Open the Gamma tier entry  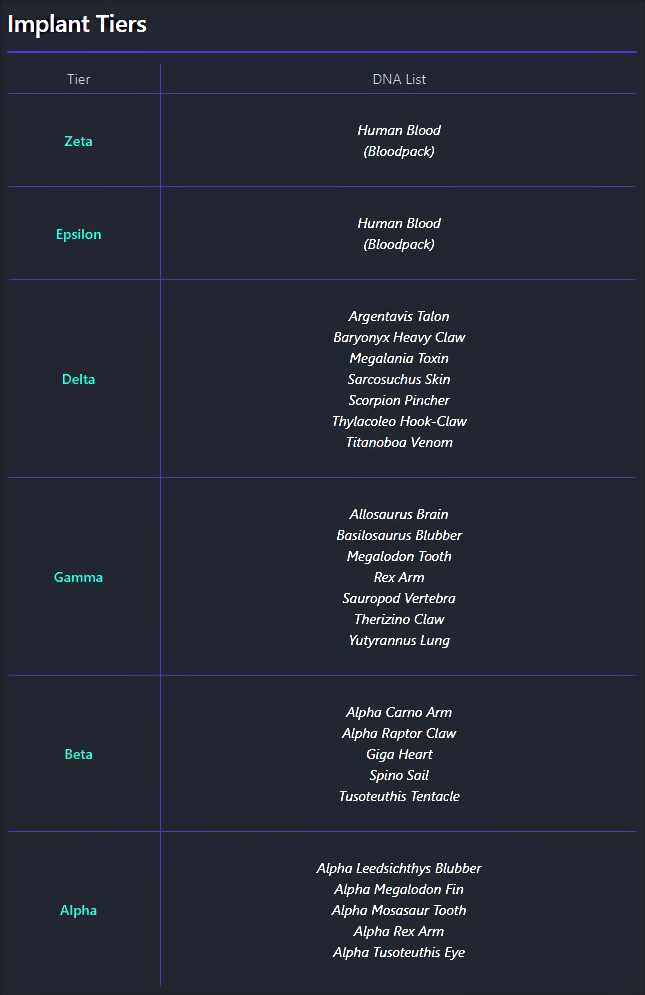(x=78, y=577)
